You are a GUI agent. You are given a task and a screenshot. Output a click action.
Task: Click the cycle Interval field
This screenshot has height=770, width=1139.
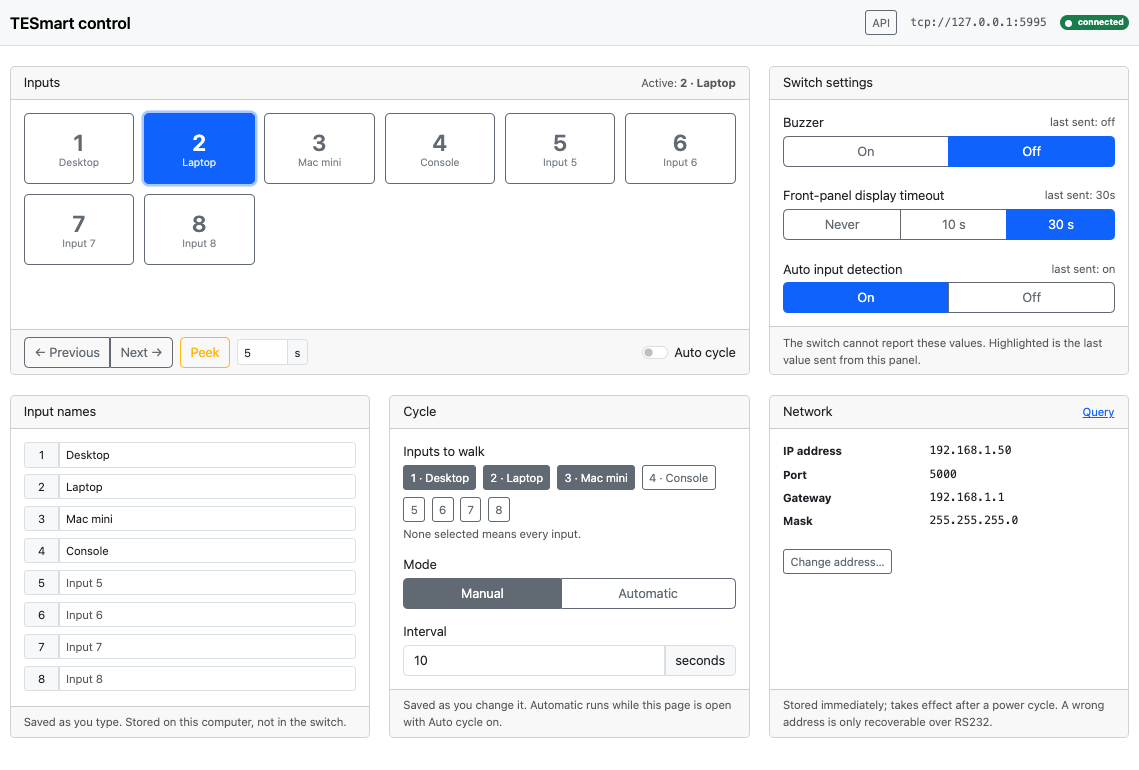click(x=534, y=660)
